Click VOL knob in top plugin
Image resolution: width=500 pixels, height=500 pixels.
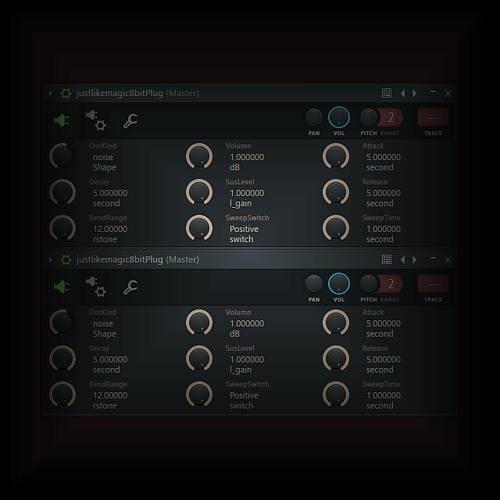339,118
